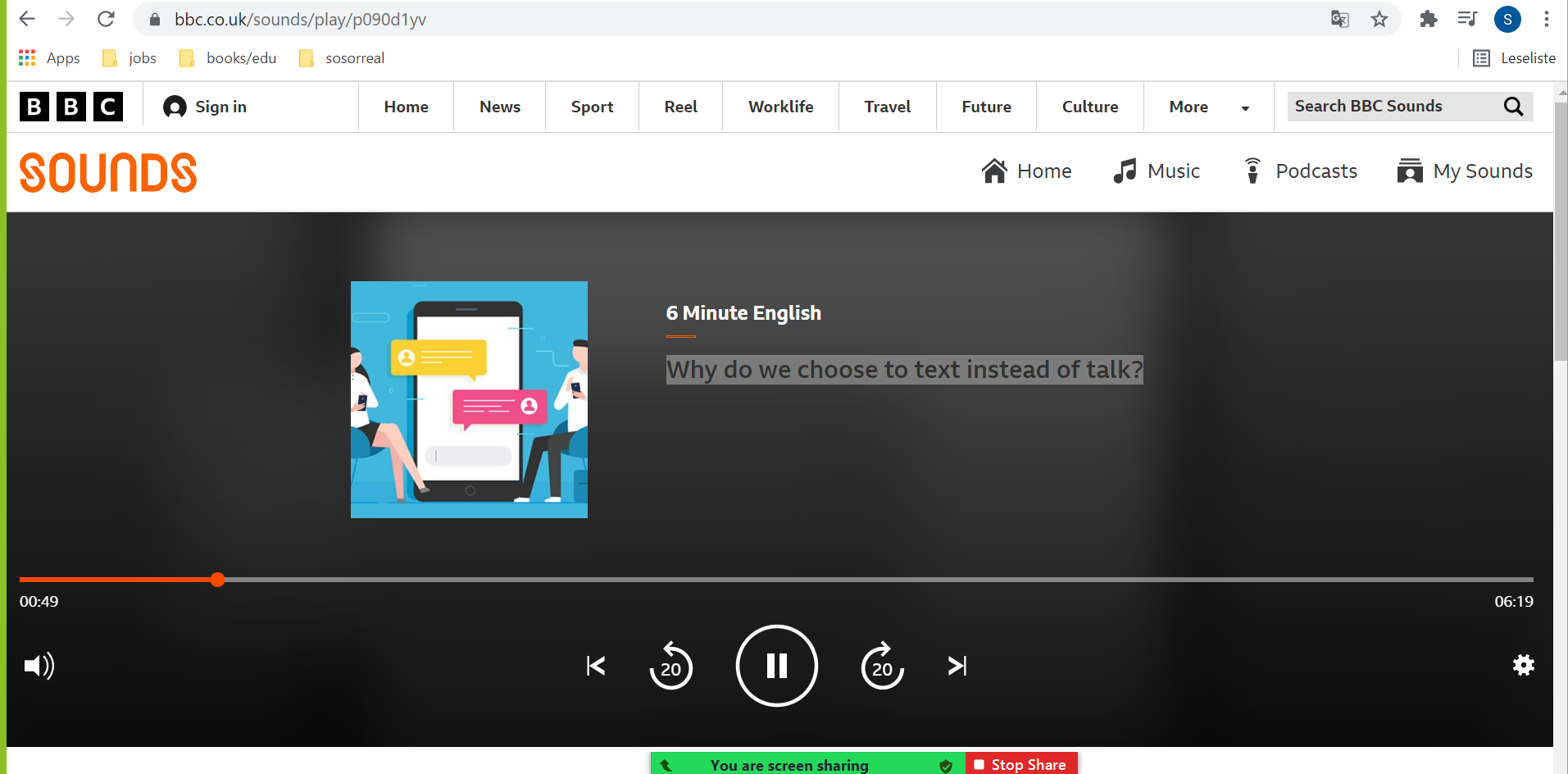
Task: Open the Apps bookmark shortcut
Action: [x=49, y=58]
